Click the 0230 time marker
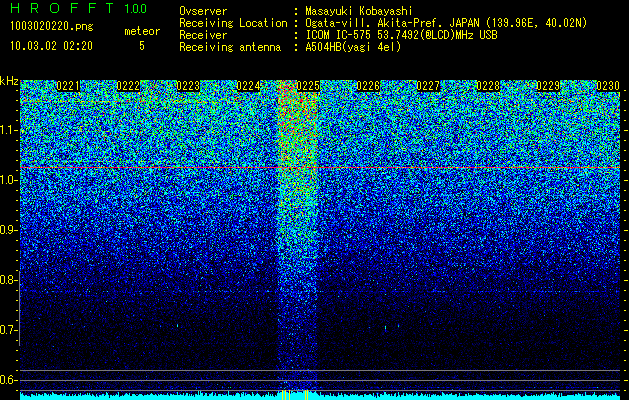 [x=608, y=86]
